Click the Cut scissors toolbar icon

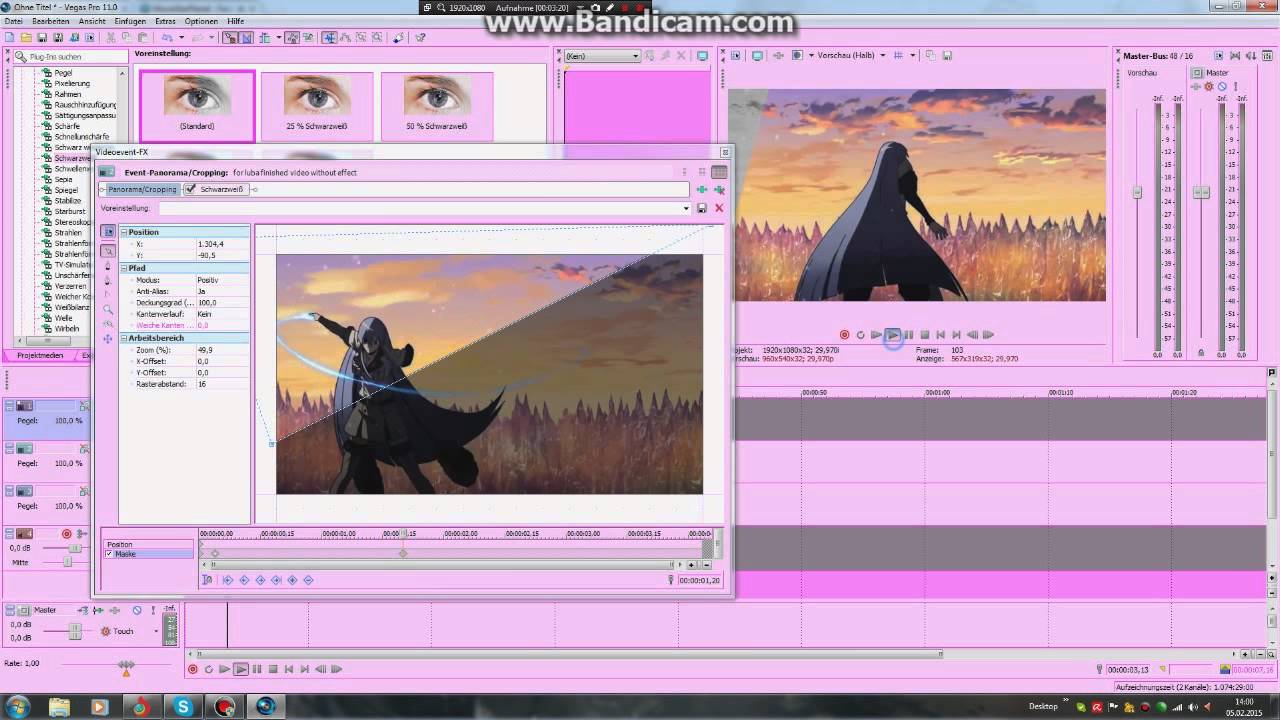[x=110, y=38]
